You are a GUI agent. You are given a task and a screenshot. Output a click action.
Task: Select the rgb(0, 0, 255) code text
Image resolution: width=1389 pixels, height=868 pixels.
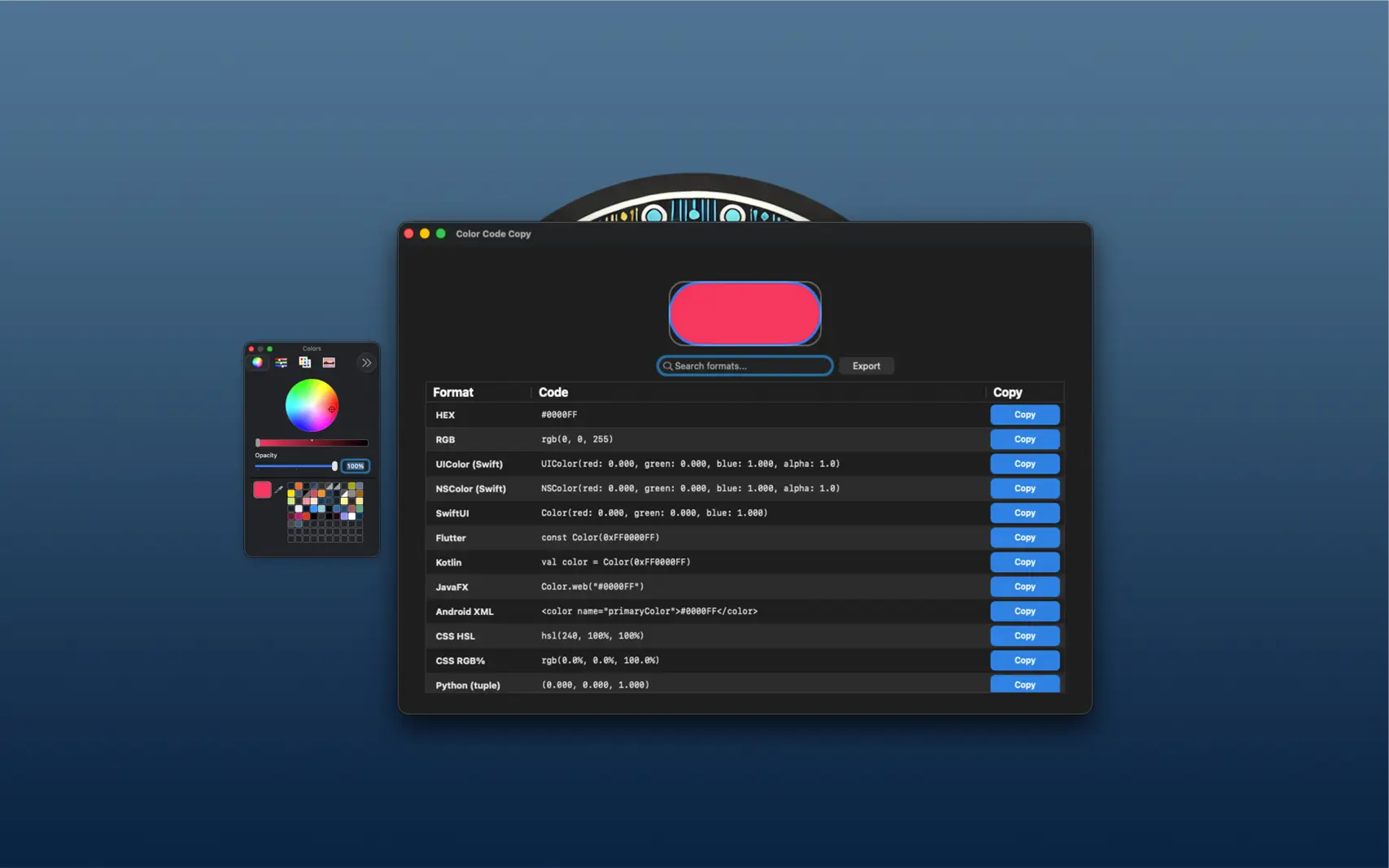pos(577,439)
